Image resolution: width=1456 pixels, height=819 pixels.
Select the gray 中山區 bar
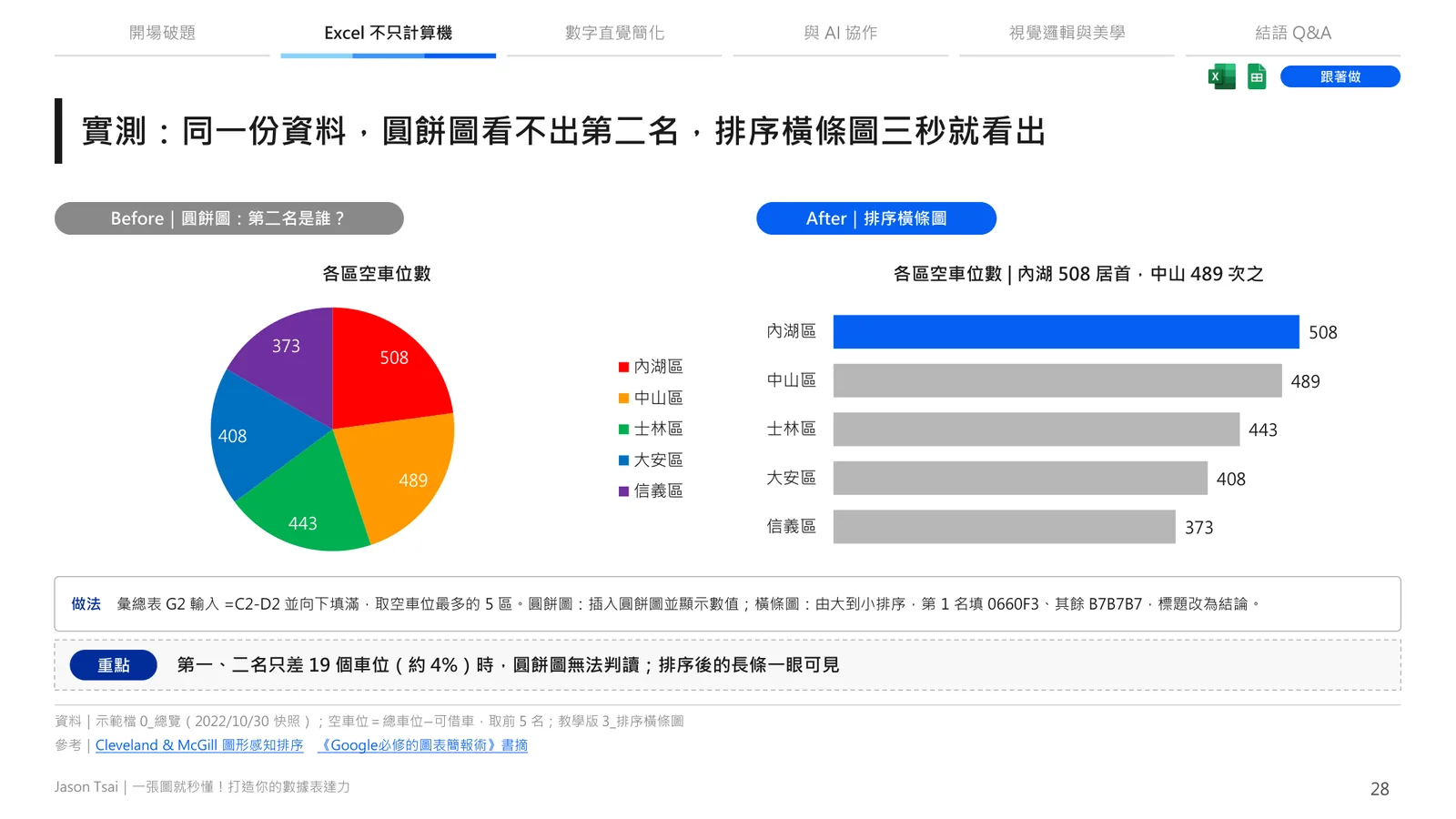coord(1057,380)
